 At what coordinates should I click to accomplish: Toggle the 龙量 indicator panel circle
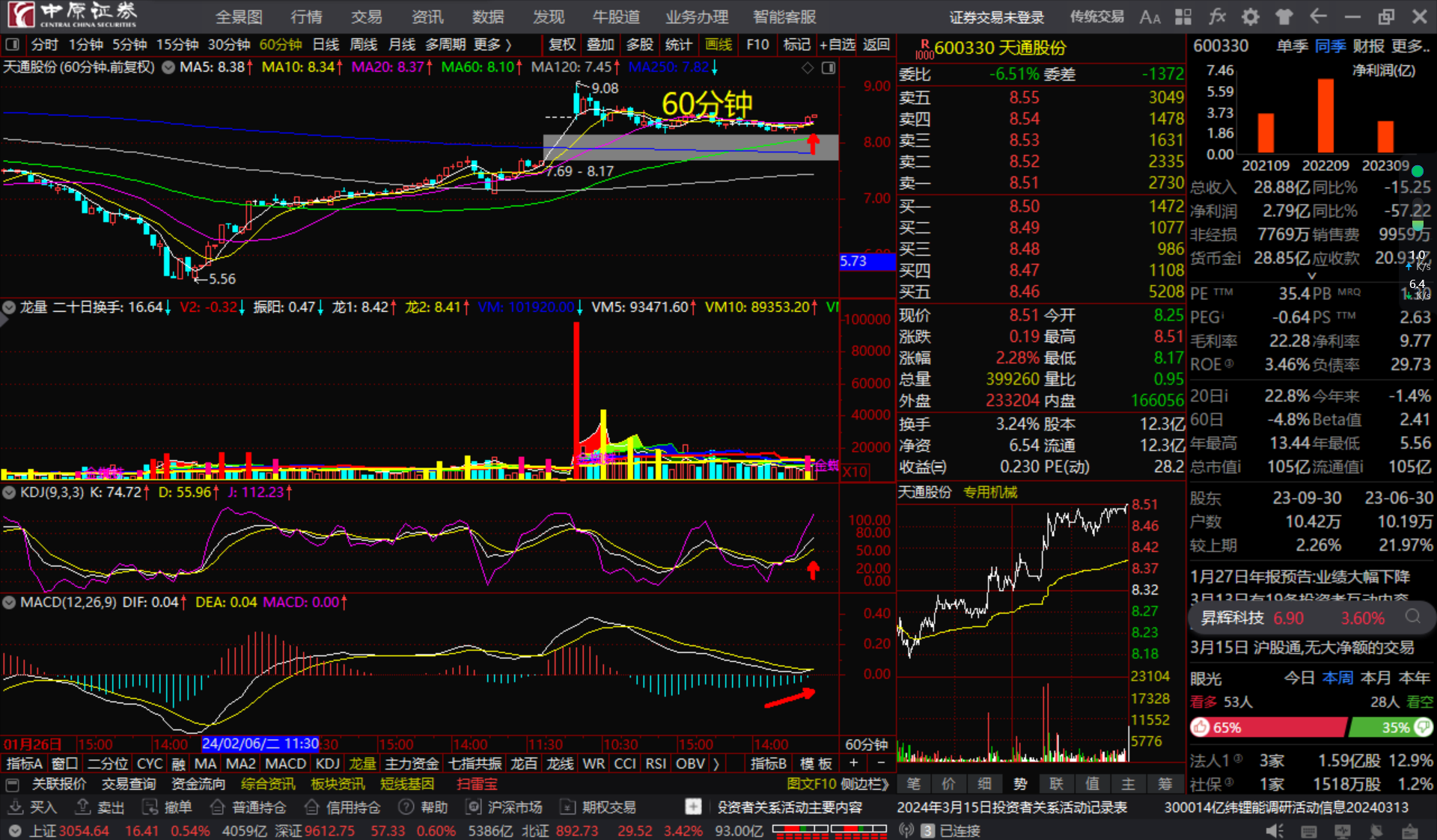(9, 307)
